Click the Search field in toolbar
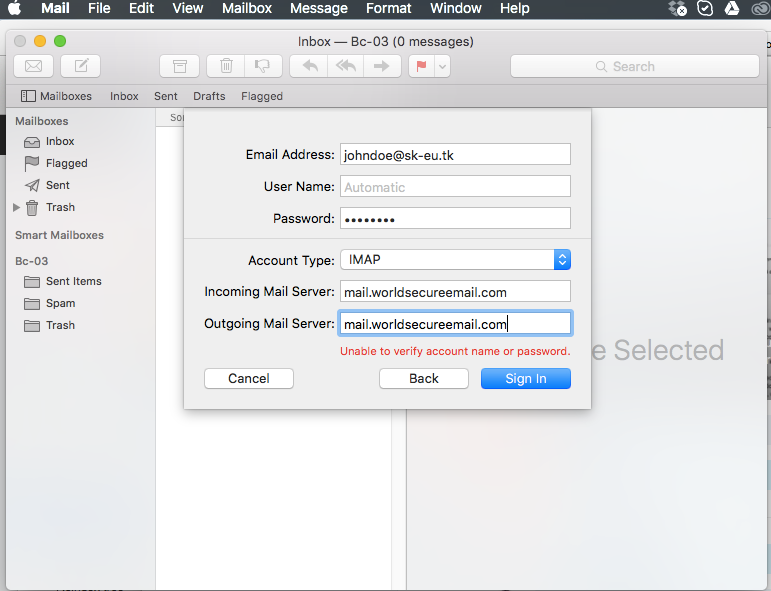Screen dimensions: 771x591 [x=635, y=66]
